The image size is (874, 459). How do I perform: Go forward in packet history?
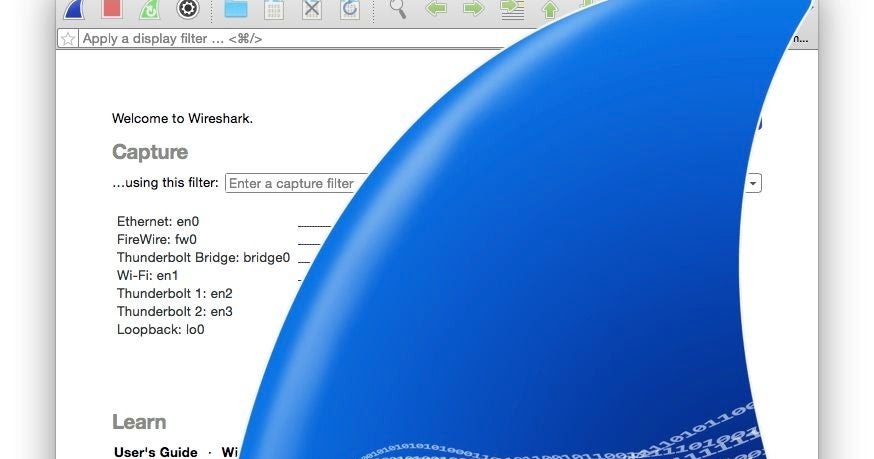[474, 8]
